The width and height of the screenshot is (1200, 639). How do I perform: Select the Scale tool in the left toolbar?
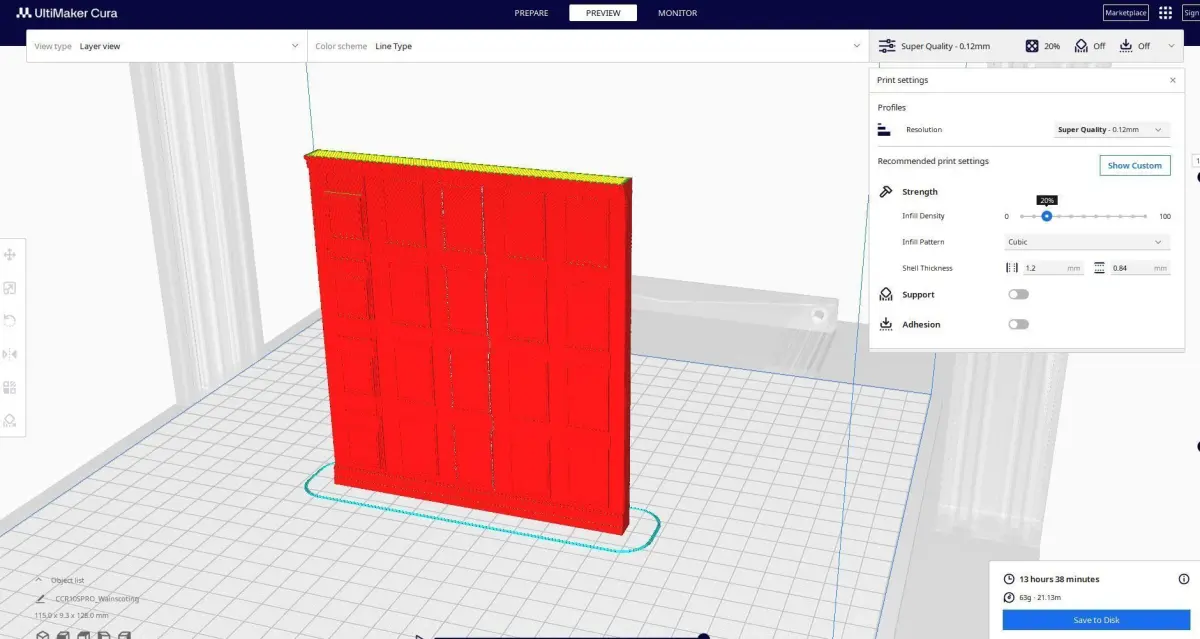point(10,288)
